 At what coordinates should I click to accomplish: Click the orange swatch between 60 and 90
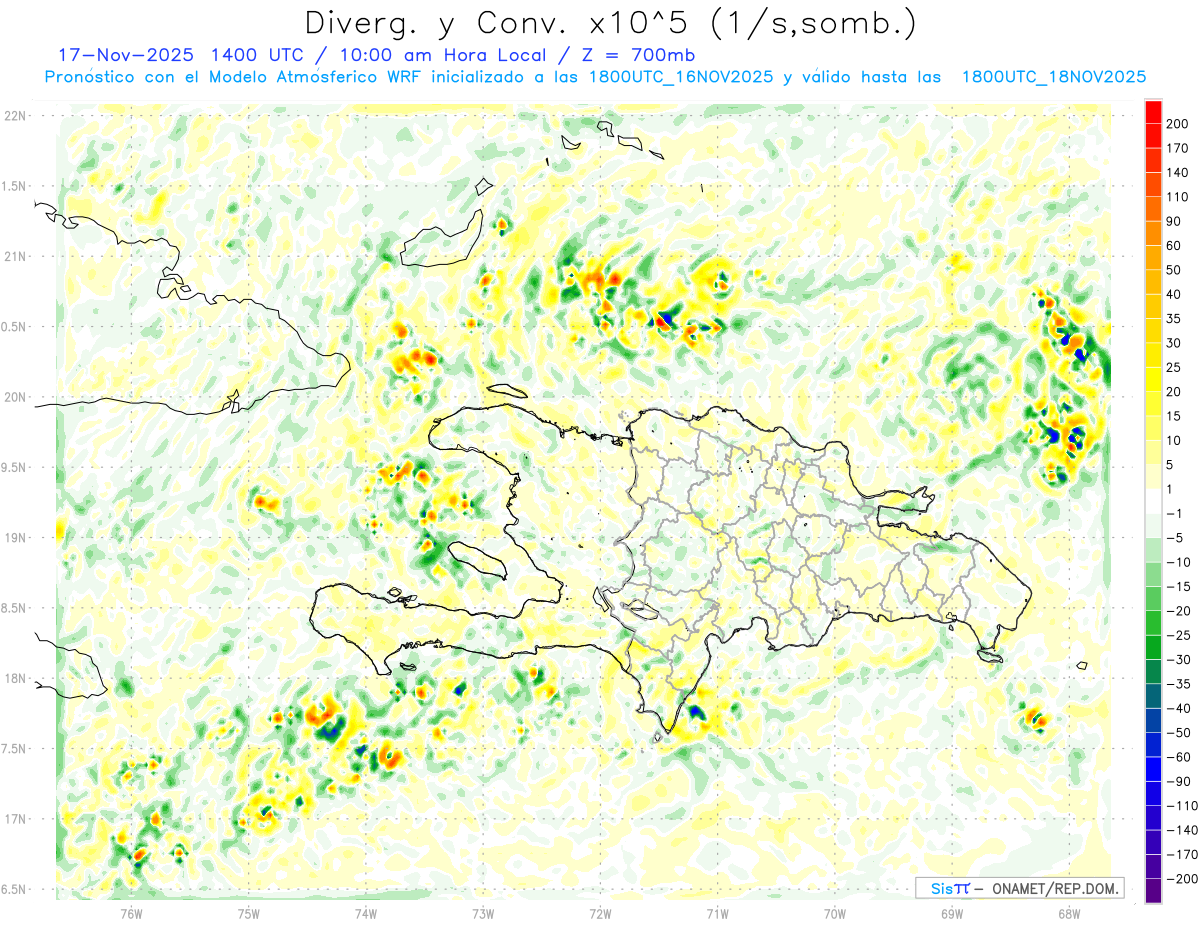pyautogui.click(x=1153, y=233)
